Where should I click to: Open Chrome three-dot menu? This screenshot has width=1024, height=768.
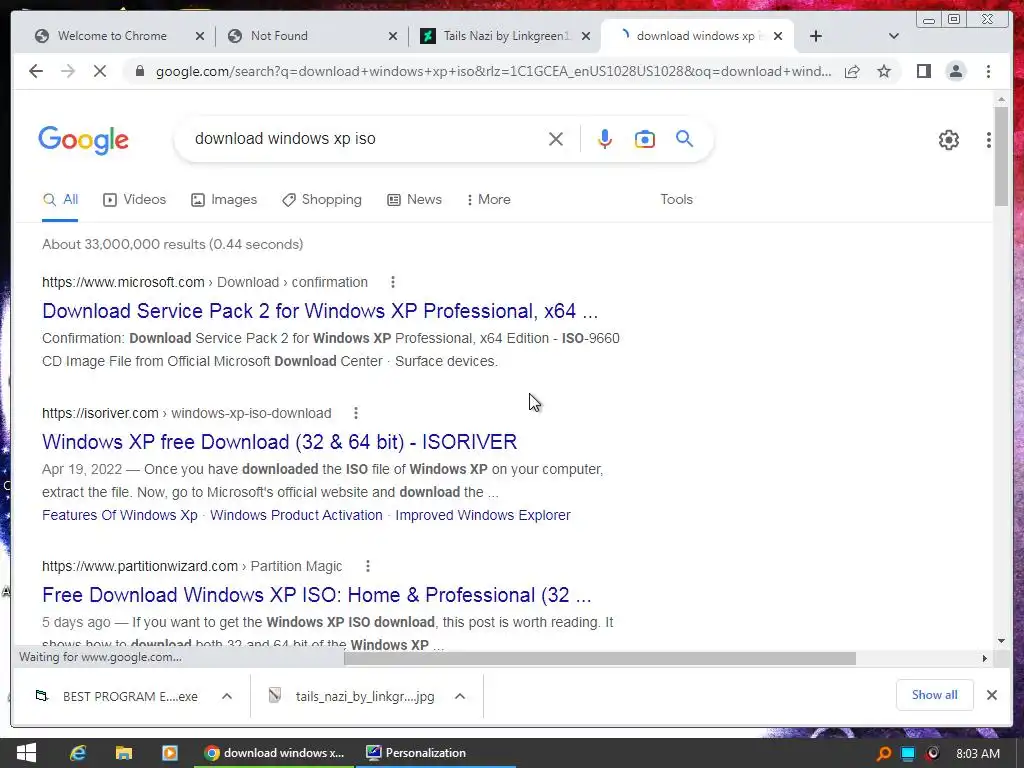click(988, 71)
